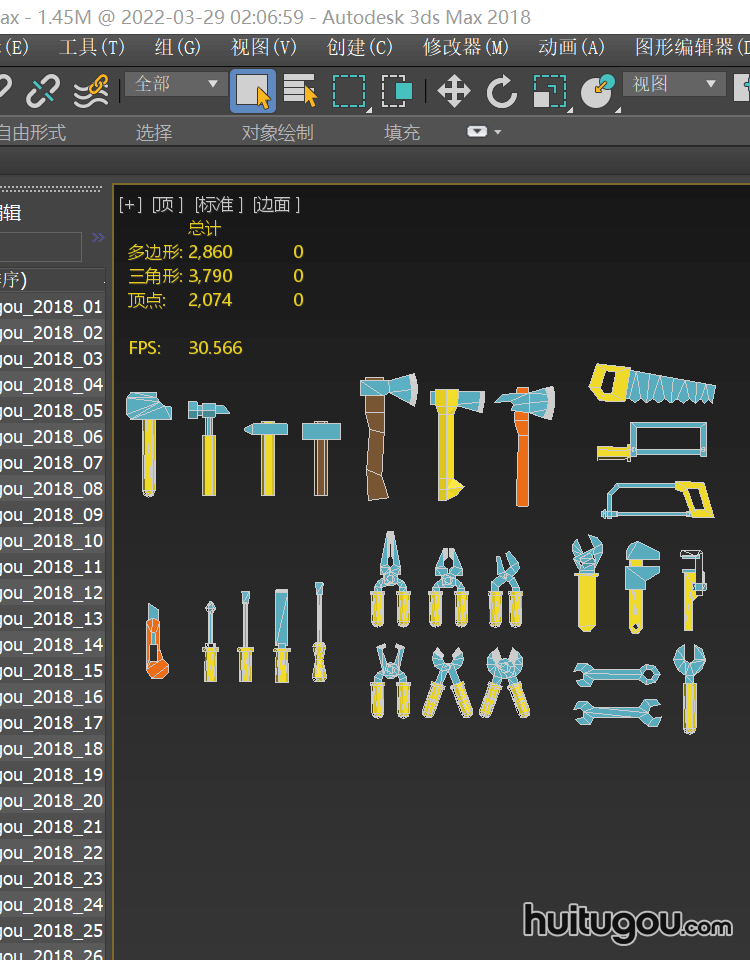Click the scene explorer search field
750x960 pixels.
(40, 247)
